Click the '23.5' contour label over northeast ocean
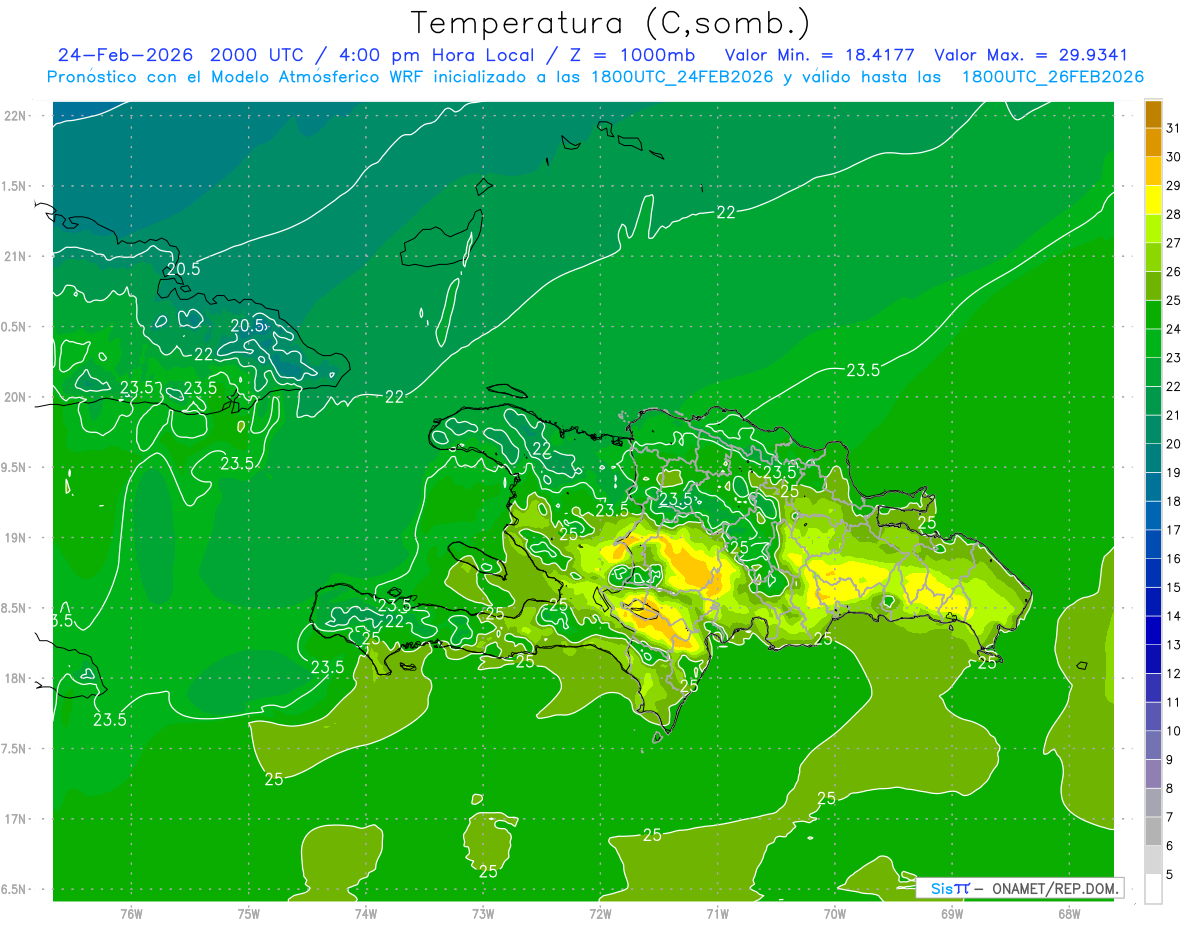Image resolution: width=1200 pixels, height=927 pixels. [x=863, y=370]
